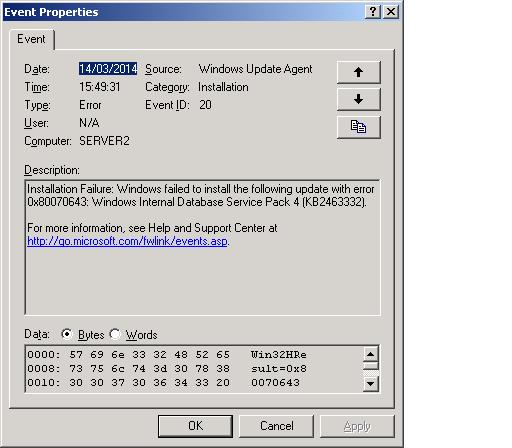The image size is (512, 448).
Task: Click the time value 15:49:31
Action: (x=100, y=87)
